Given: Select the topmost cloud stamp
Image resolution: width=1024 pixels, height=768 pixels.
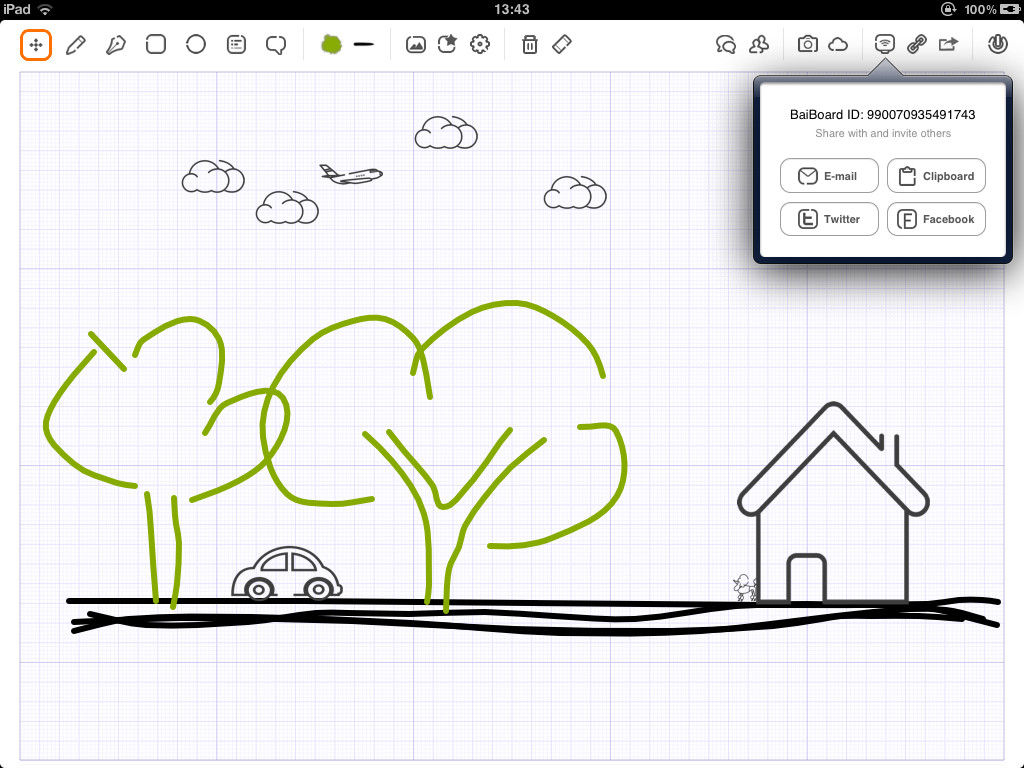Looking at the screenshot, I should [446, 133].
